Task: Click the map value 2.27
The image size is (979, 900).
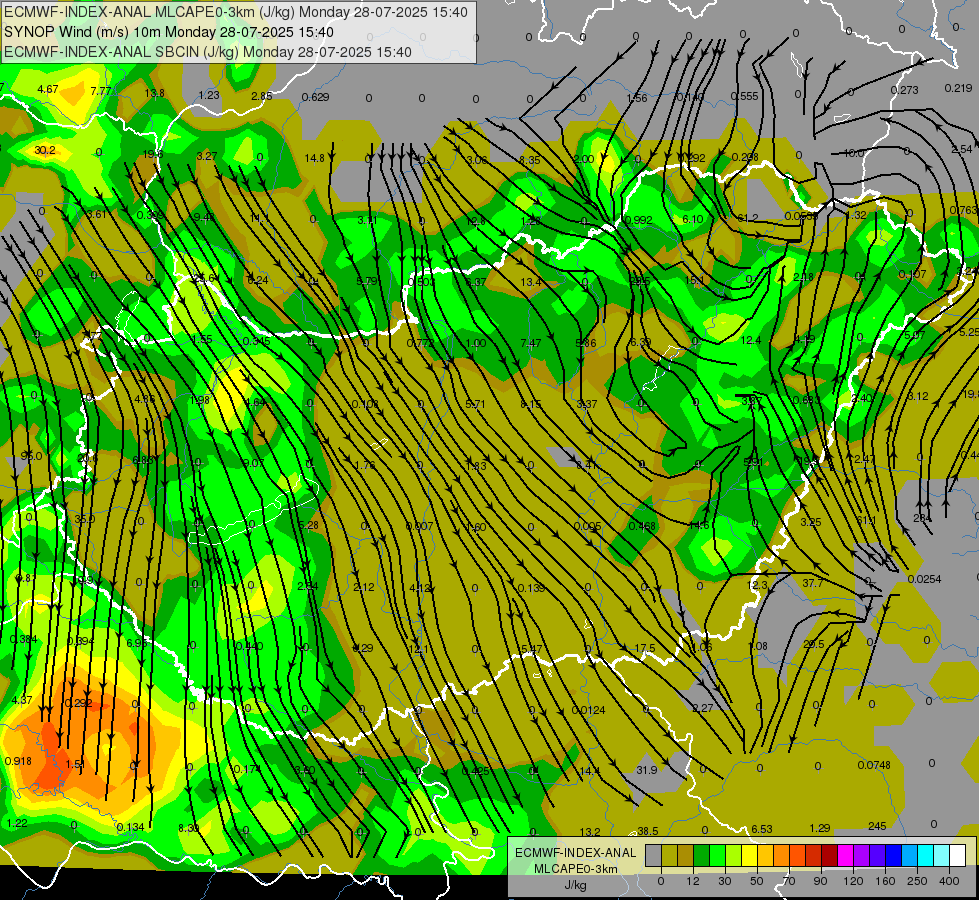Action: (x=702, y=708)
